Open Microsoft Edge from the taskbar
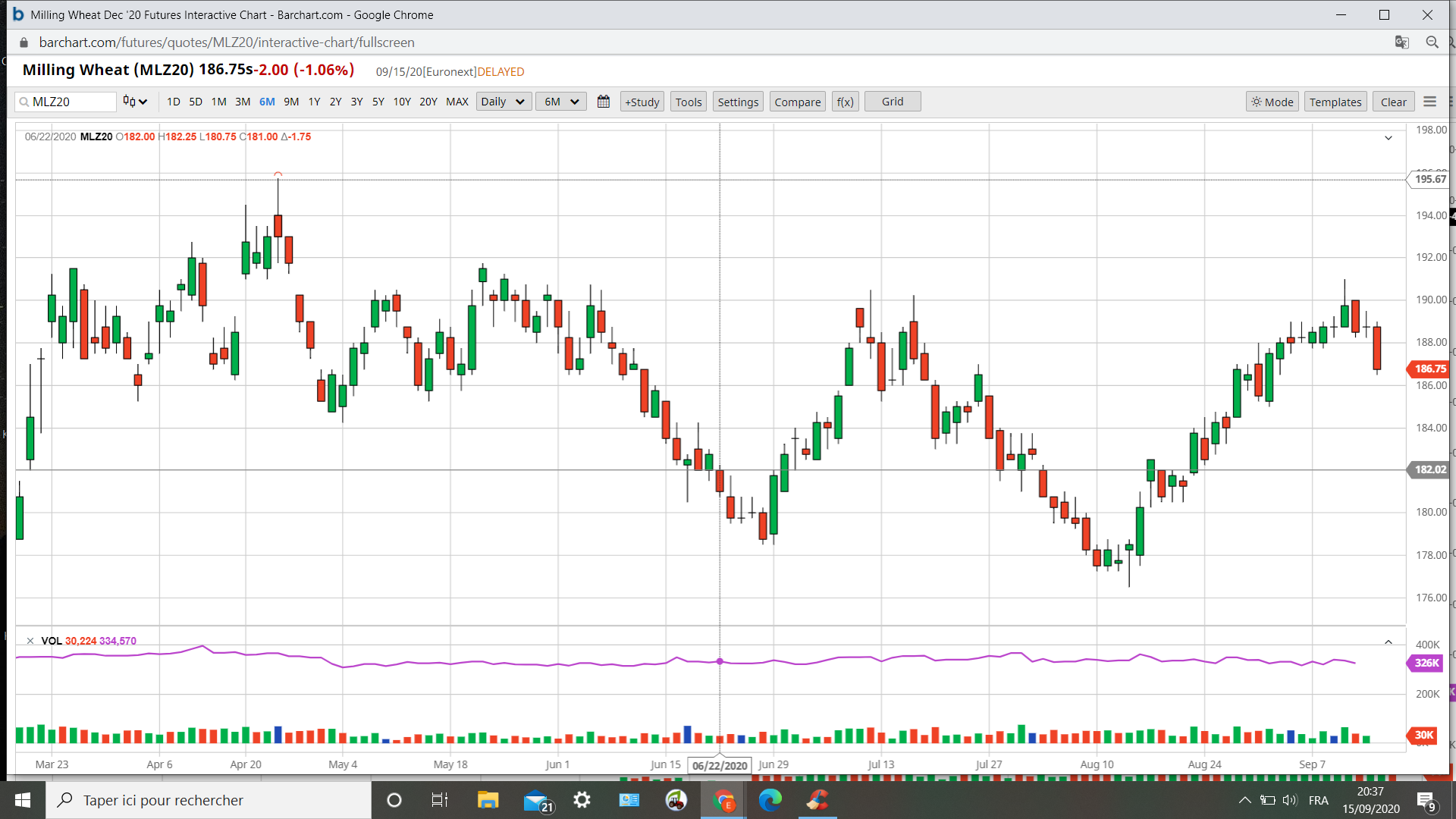 point(770,800)
